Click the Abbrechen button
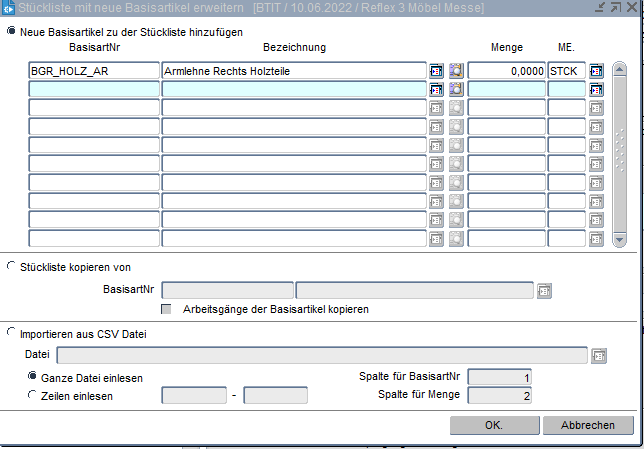This screenshot has width=644, height=449. [587, 425]
